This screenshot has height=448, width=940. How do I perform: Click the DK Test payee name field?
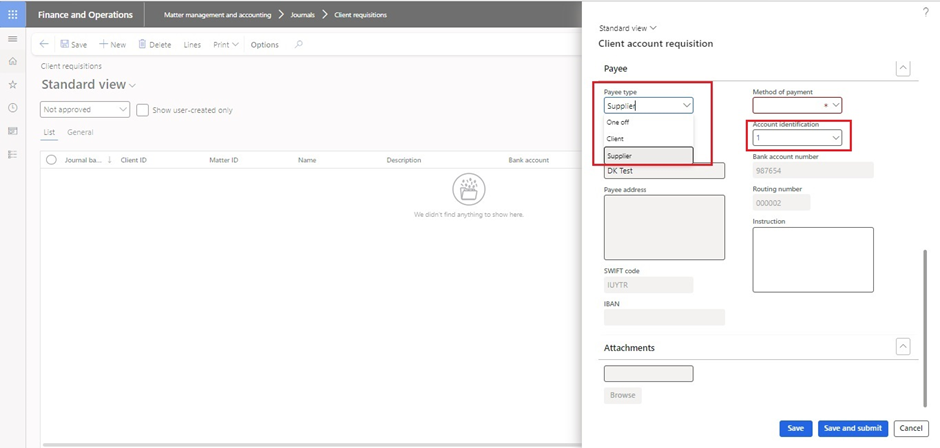tap(664, 171)
